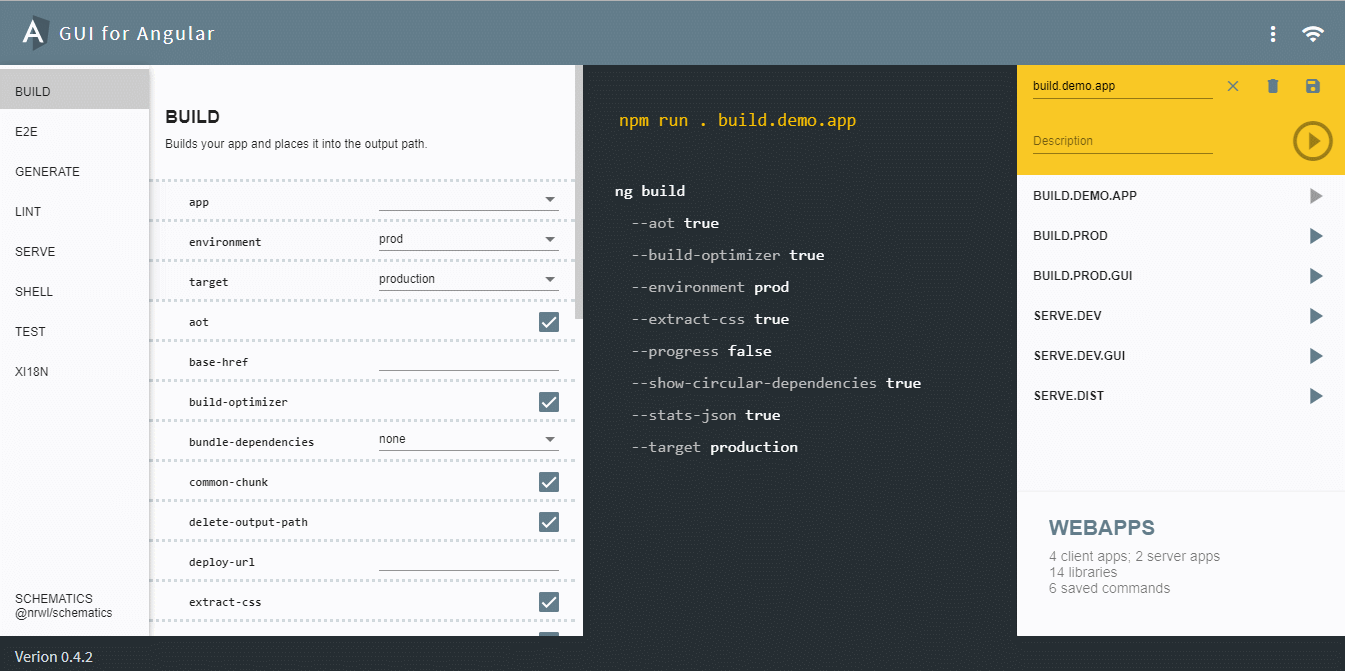This screenshot has height=671, width=1345.
Task: Open the bundle-dependencies dropdown showing none
Action: click(x=469, y=440)
